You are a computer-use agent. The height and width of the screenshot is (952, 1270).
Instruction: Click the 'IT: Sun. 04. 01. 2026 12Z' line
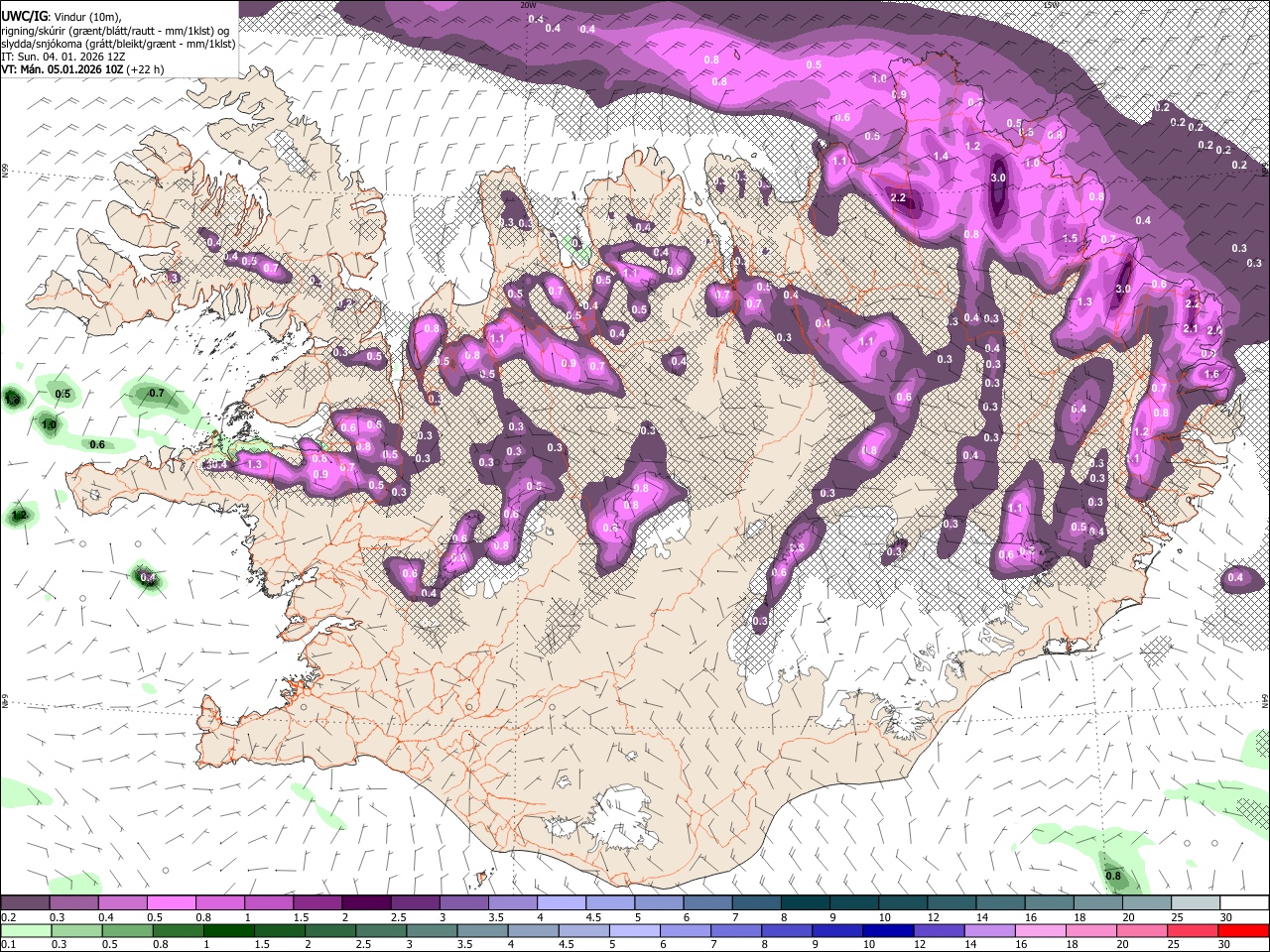coord(64,57)
